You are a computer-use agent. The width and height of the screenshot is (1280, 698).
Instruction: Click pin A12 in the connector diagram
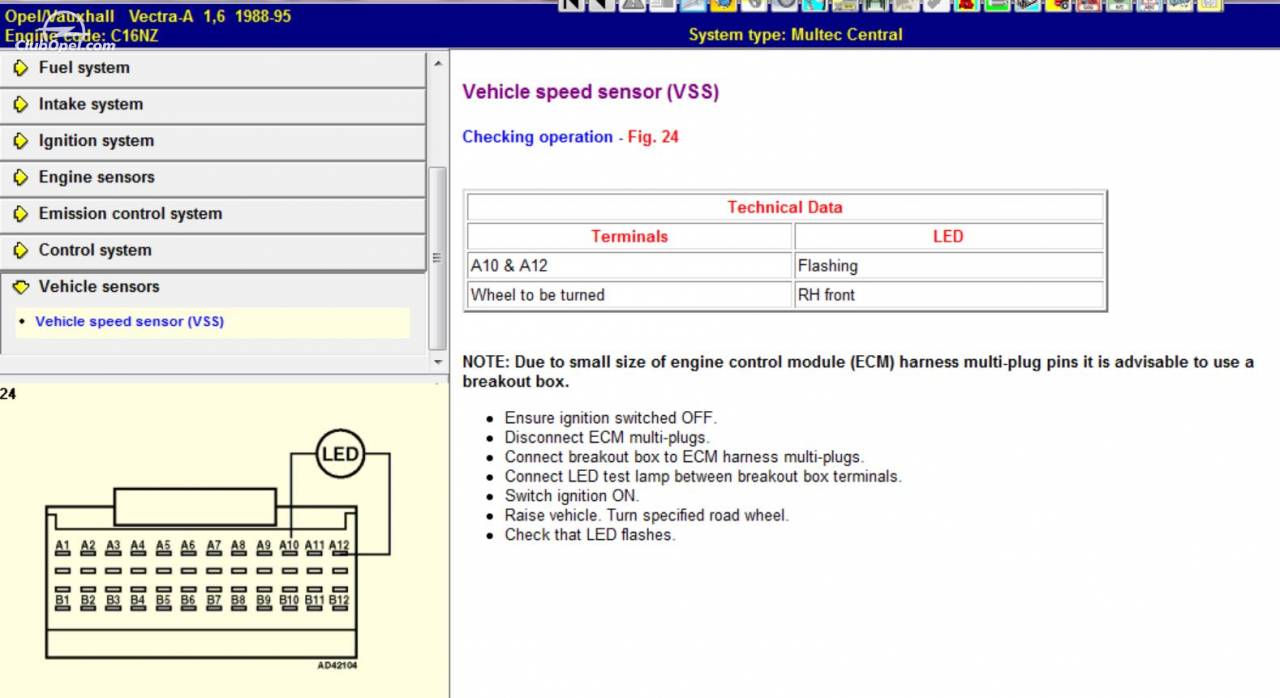(x=340, y=548)
